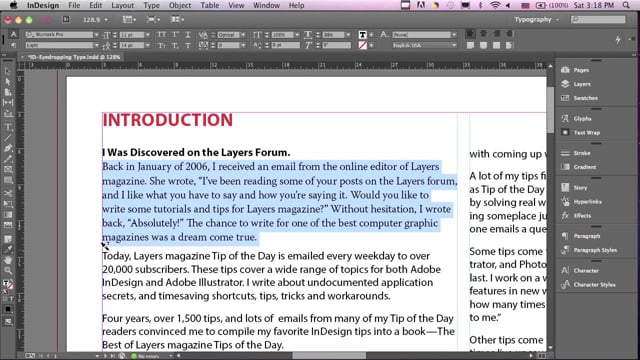The width and height of the screenshot is (640, 360).
Task: Select the Gap tool
Action: (x=8, y=102)
